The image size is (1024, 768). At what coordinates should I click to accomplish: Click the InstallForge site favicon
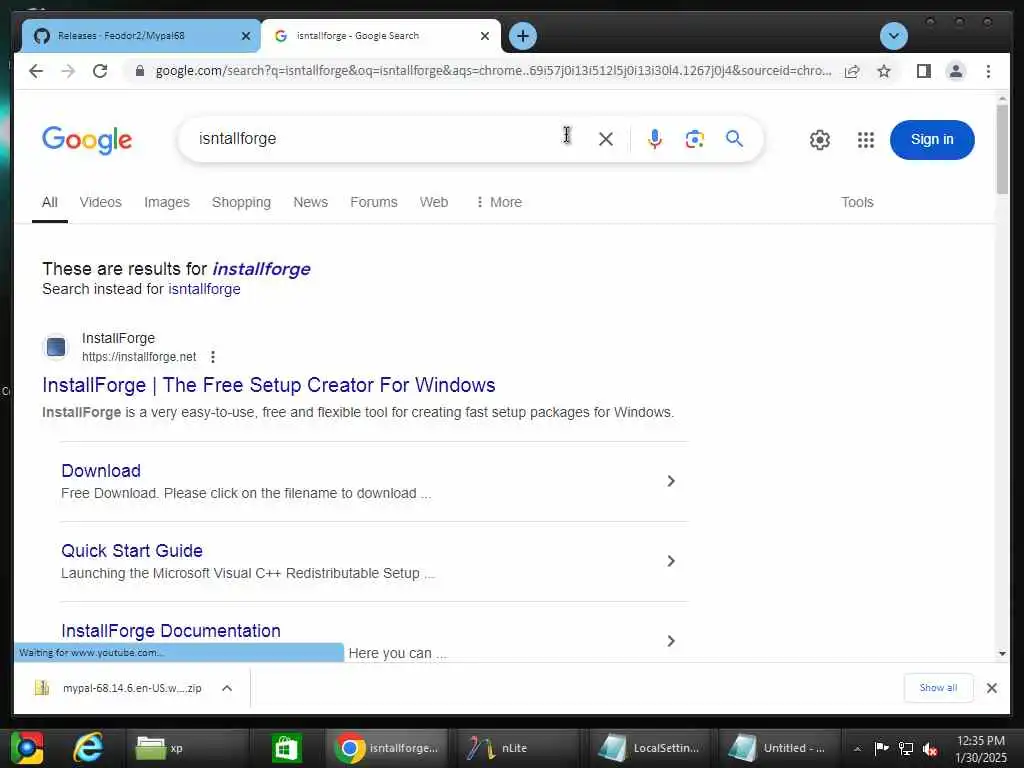[x=56, y=347]
